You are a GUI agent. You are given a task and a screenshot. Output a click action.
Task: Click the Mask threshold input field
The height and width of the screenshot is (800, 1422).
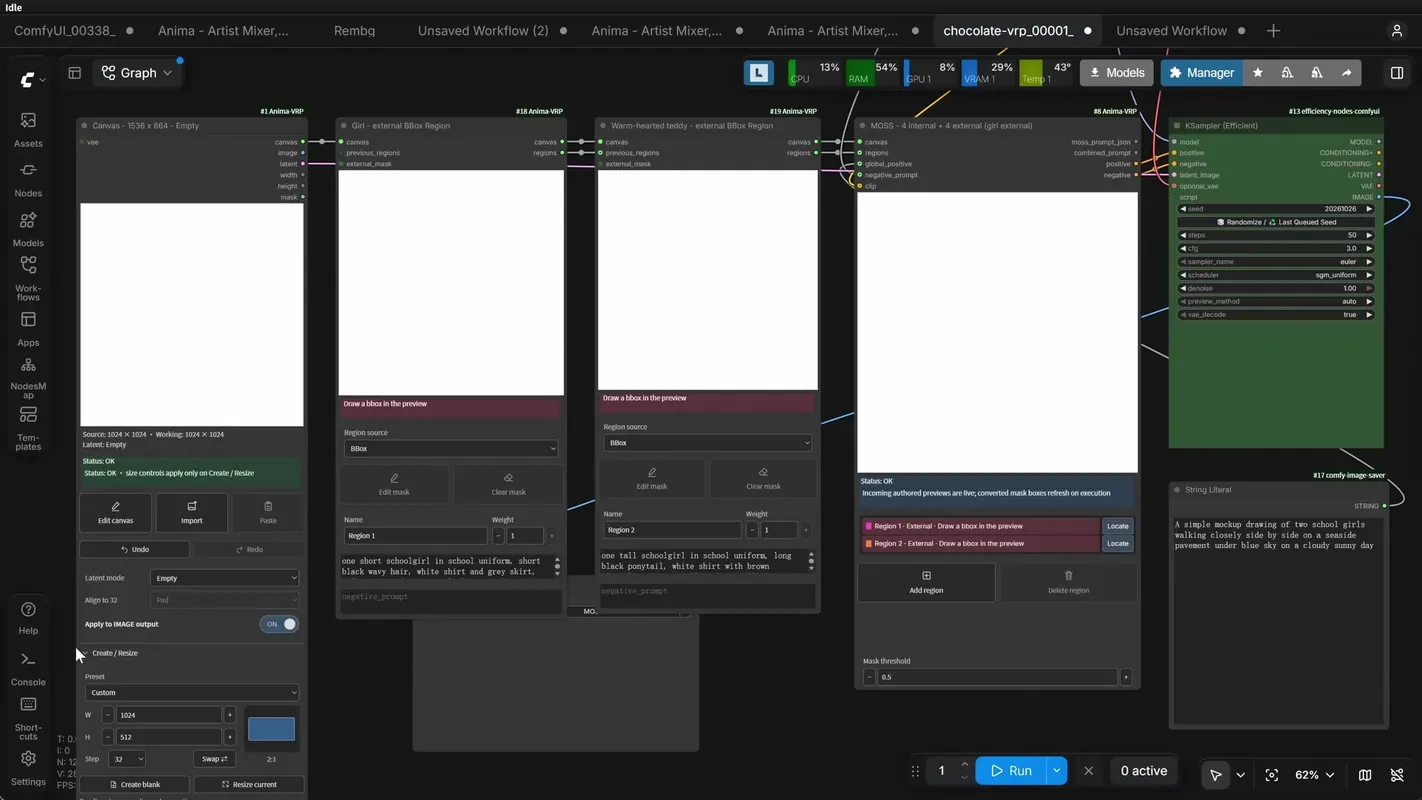point(998,677)
